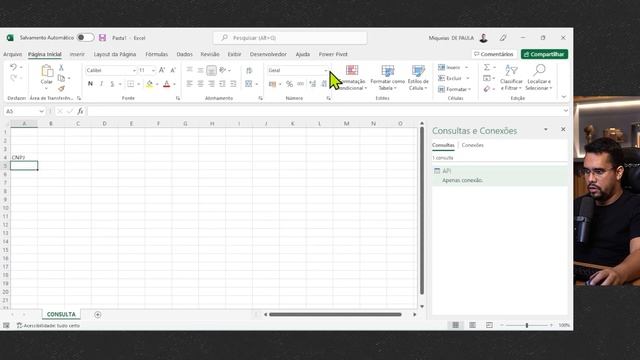Click the Pesquisar search box
Image resolution: width=640 pixels, height=360 pixels.
pos(290,38)
